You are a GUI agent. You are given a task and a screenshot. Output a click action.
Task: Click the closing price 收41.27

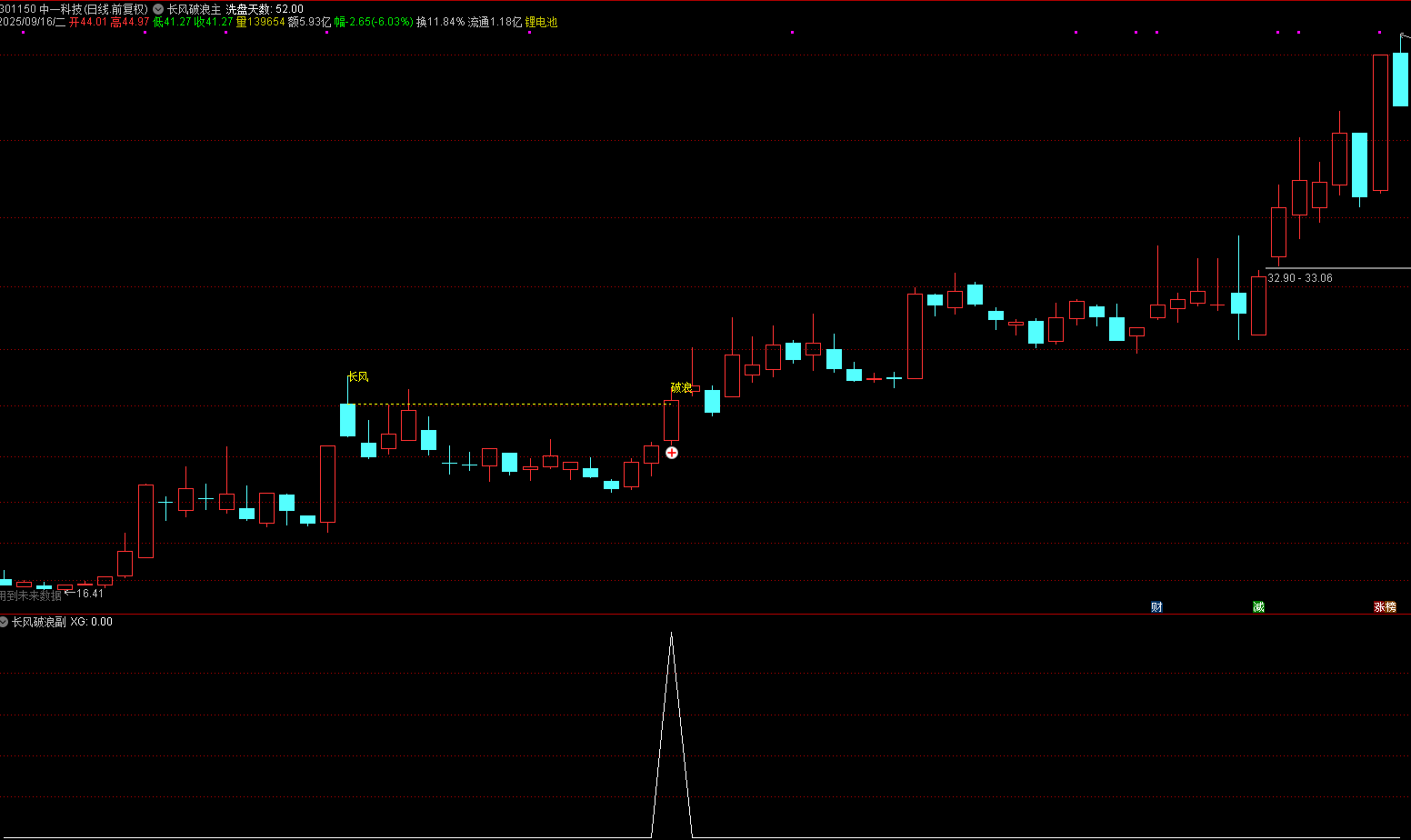click(x=214, y=22)
